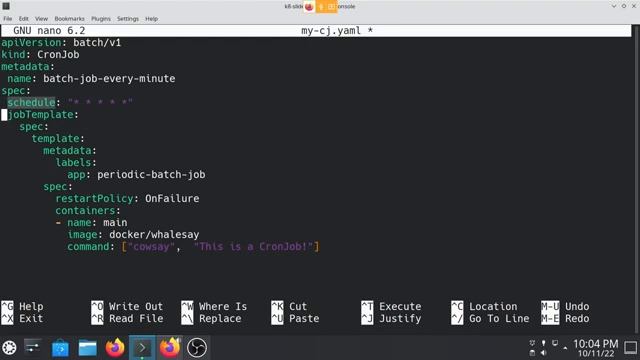Click the notifications bulb tray icon
The height and width of the screenshot is (360, 640).
[544, 343]
